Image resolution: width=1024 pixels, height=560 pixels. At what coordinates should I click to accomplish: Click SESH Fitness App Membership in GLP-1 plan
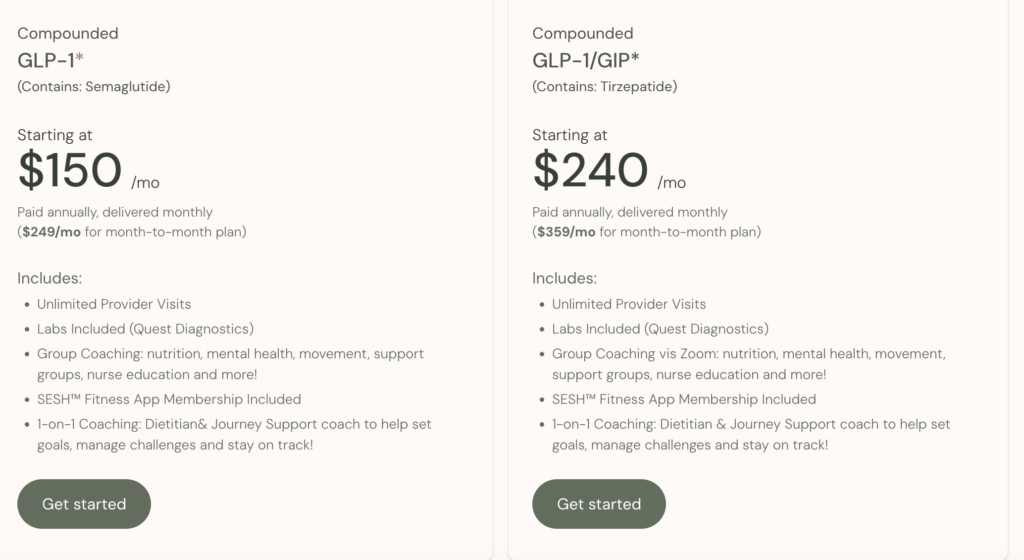169,399
